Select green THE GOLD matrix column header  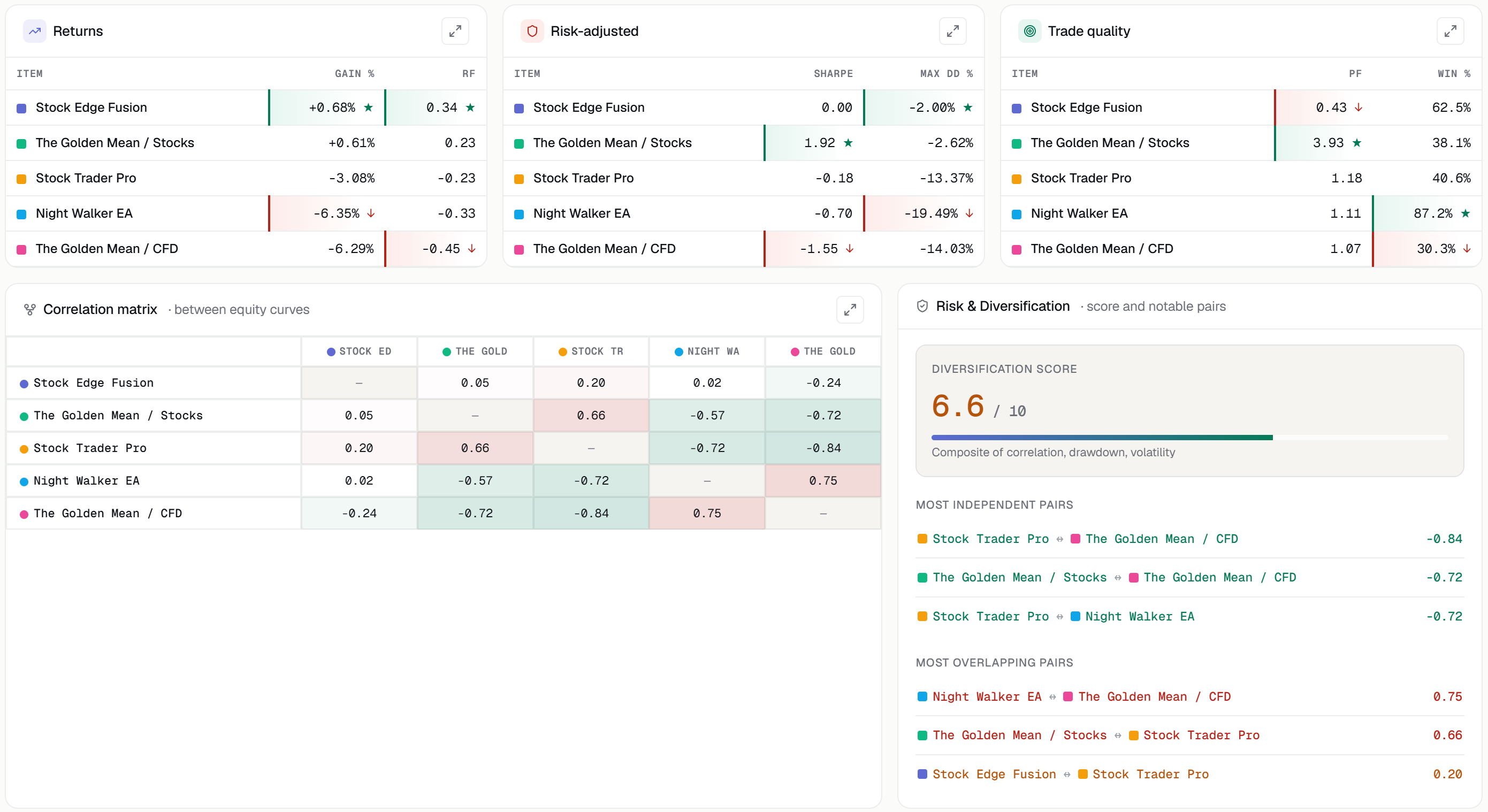point(475,351)
